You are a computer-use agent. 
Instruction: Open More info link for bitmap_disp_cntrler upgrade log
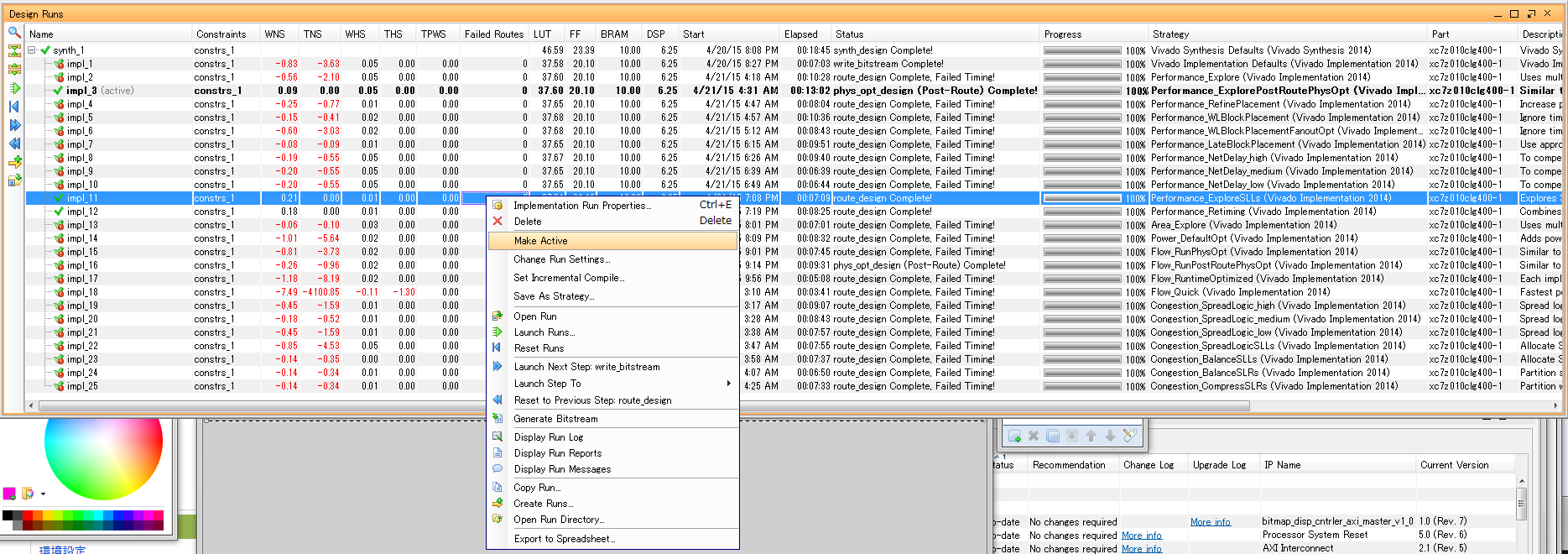tap(1210, 522)
